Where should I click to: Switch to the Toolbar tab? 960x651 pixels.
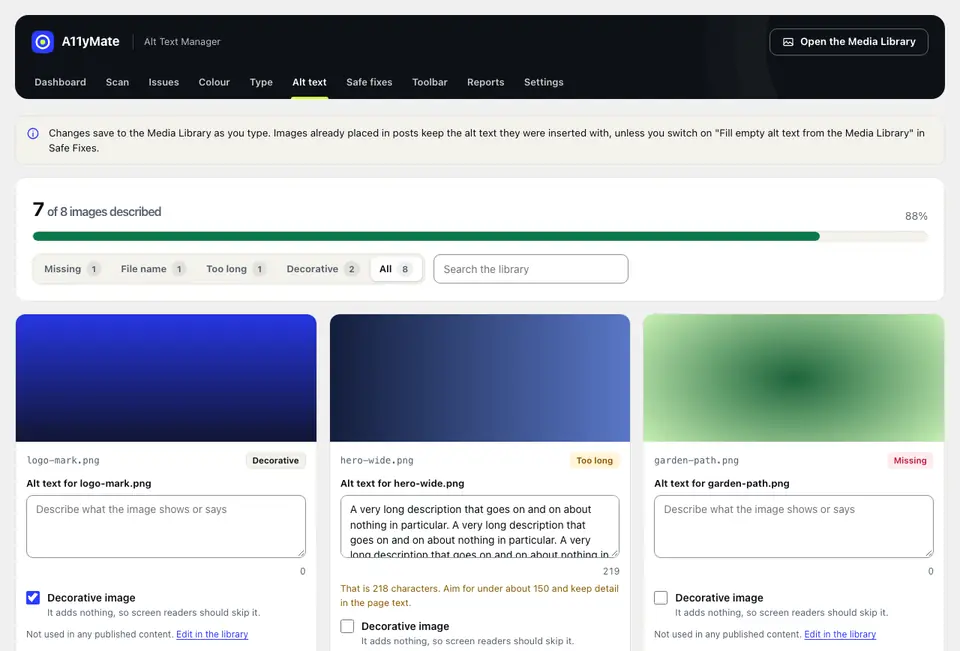[x=430, y=82]
